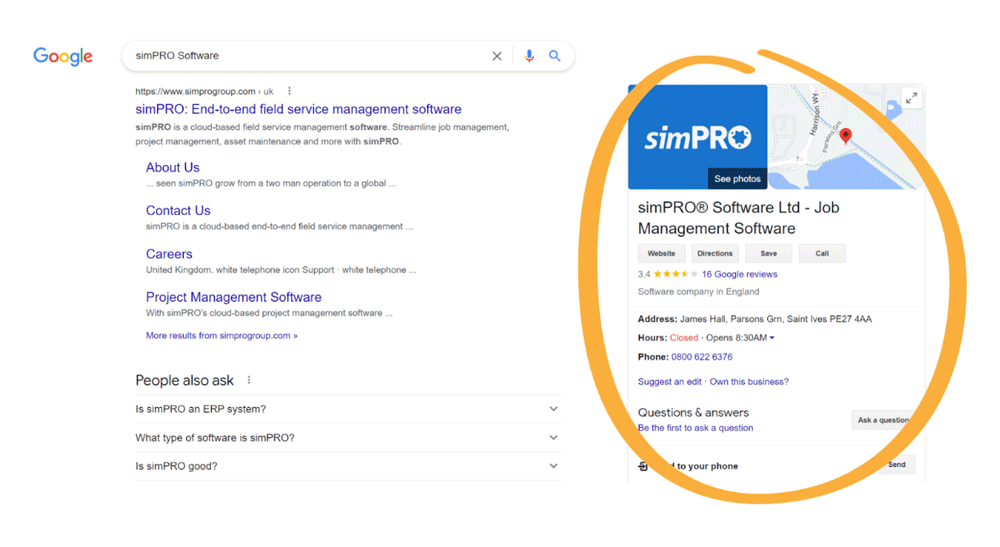Viewport: 1000px width, 547px height.
Task: Expand 'What type of software is simPRO?'
Action: [x=348, y=437]
